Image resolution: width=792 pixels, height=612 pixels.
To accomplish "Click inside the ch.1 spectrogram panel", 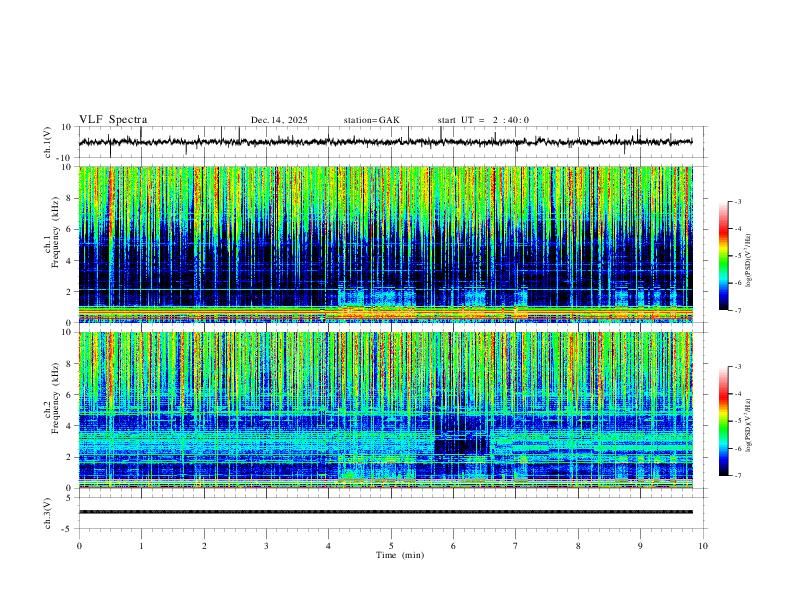I will [x=385, y=244].
